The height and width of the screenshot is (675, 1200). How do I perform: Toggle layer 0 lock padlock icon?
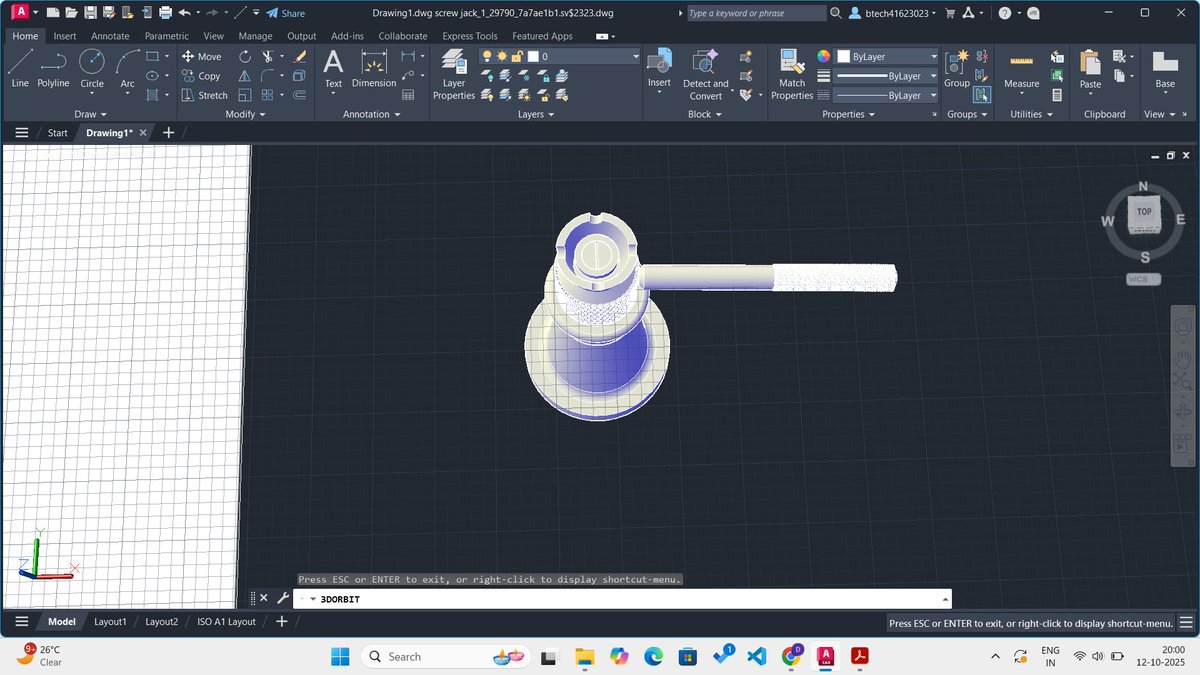click(x=516, y=57)
